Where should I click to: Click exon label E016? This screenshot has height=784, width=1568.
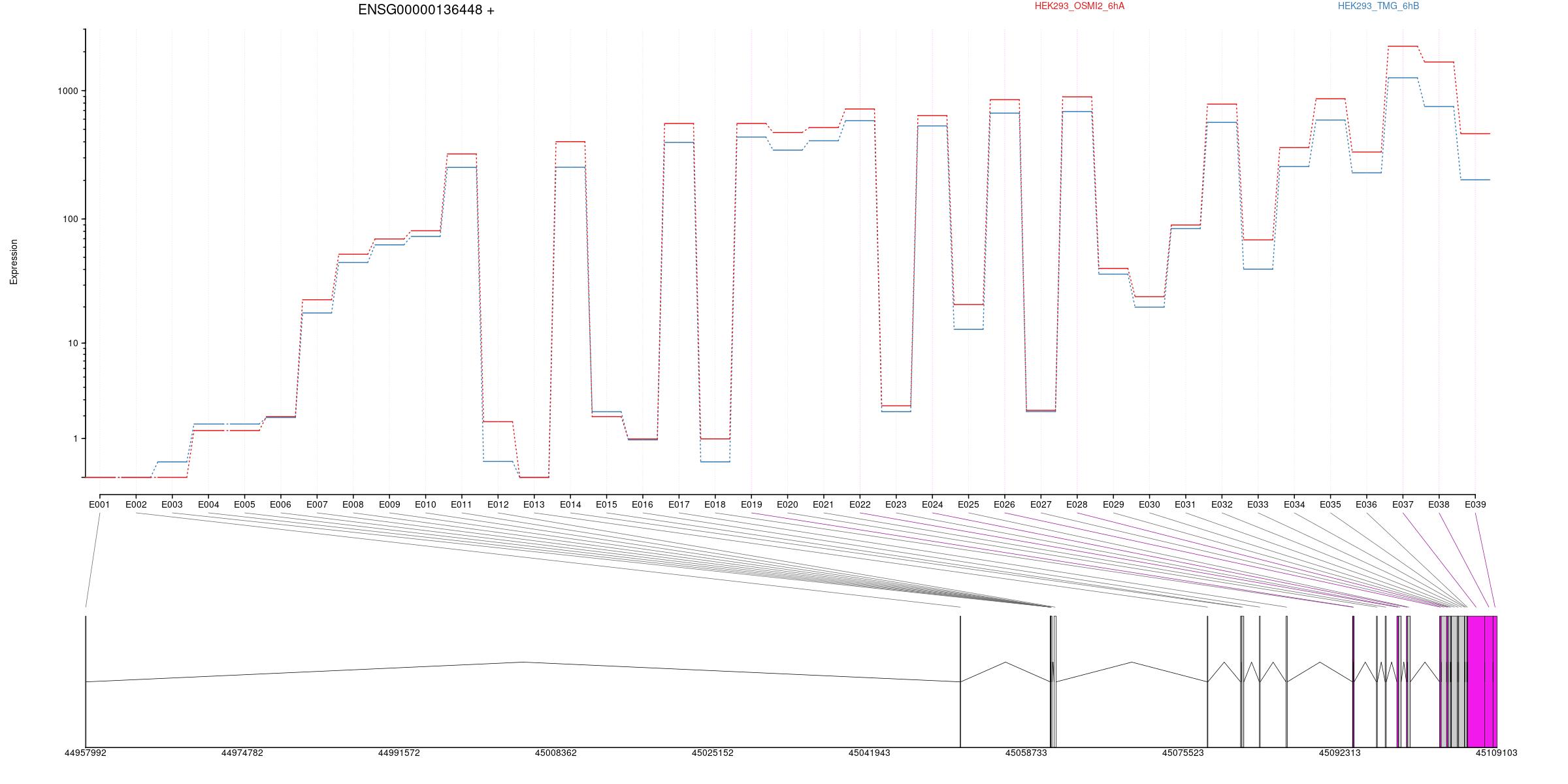coord(642,504)
